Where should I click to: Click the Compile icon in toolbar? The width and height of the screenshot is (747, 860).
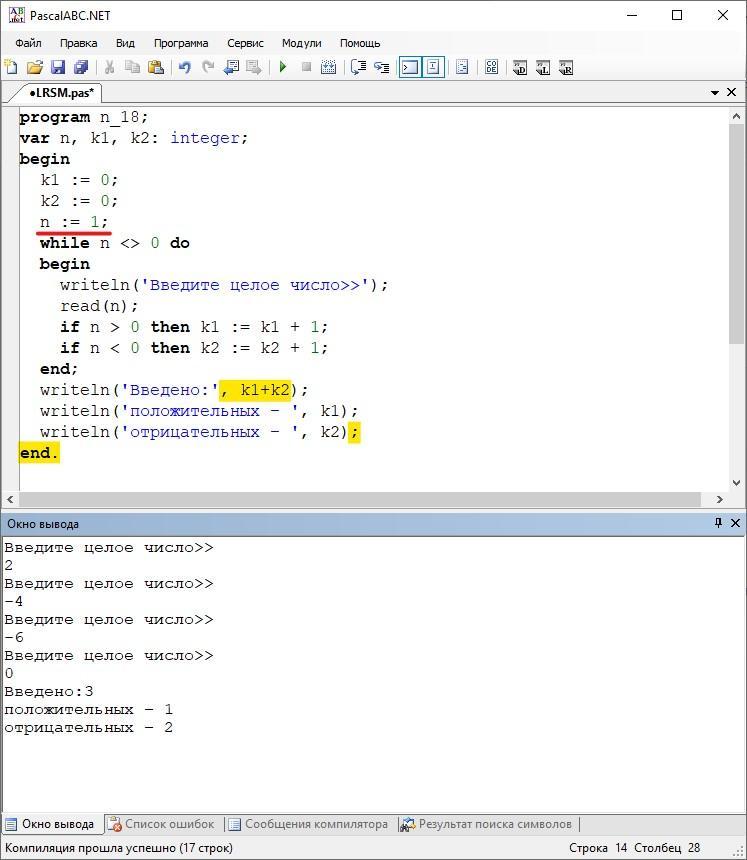tap(329, 67)
